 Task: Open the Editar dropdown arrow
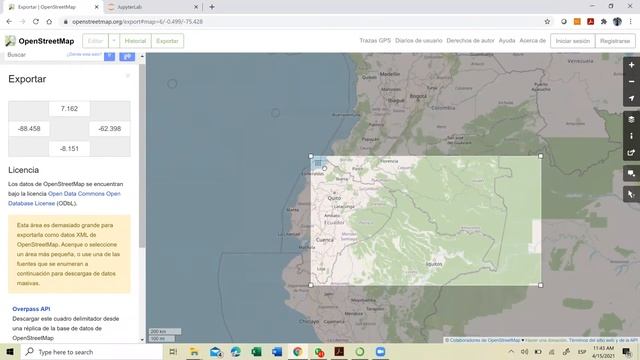(x=114, y=41)
